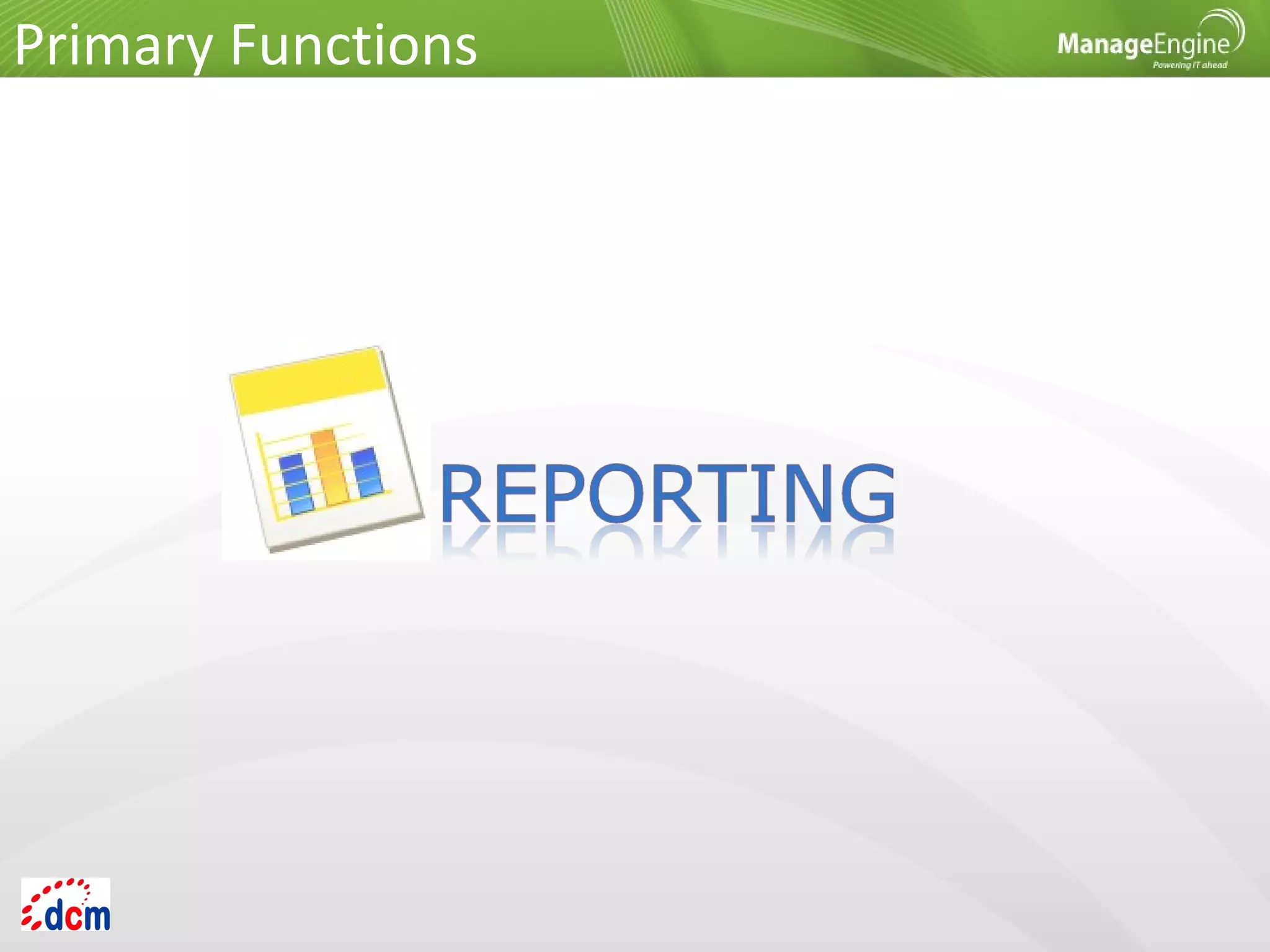The height and width of the screenshot is (952, 1270).
Task: Click the dcm logo
Action: [x=66, y=904]
